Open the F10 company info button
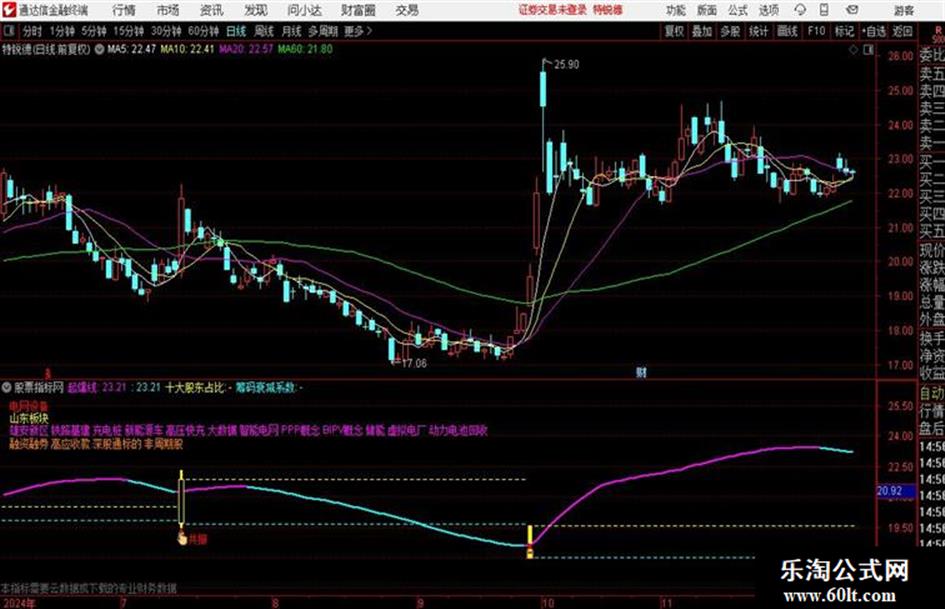945x609 pixels. [x=816, y=31]
